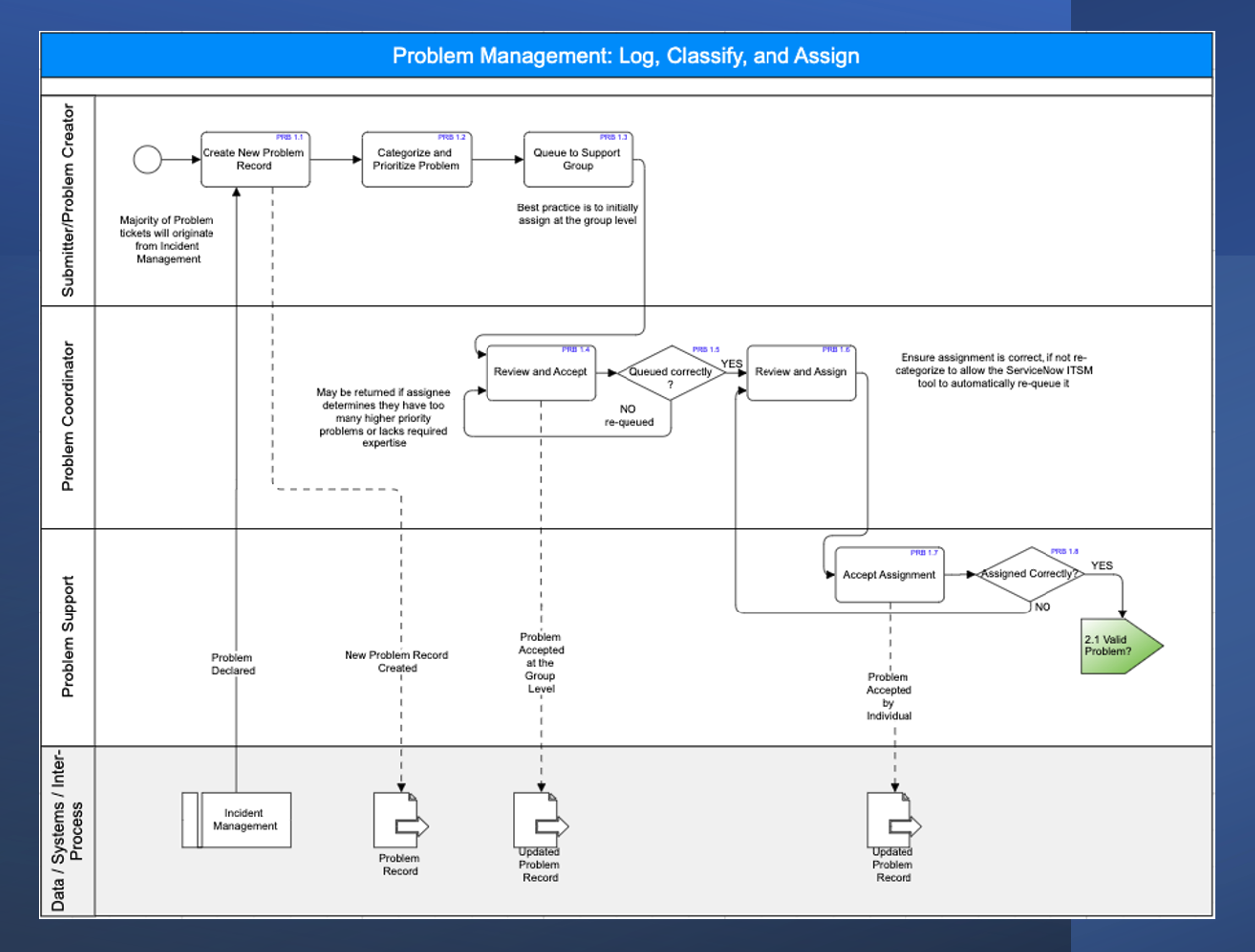Click the Updated Problem Record icon near Accept Assignment
Image resolution: width=1255 pixels, height=952 pixels.
coord(892,818)
